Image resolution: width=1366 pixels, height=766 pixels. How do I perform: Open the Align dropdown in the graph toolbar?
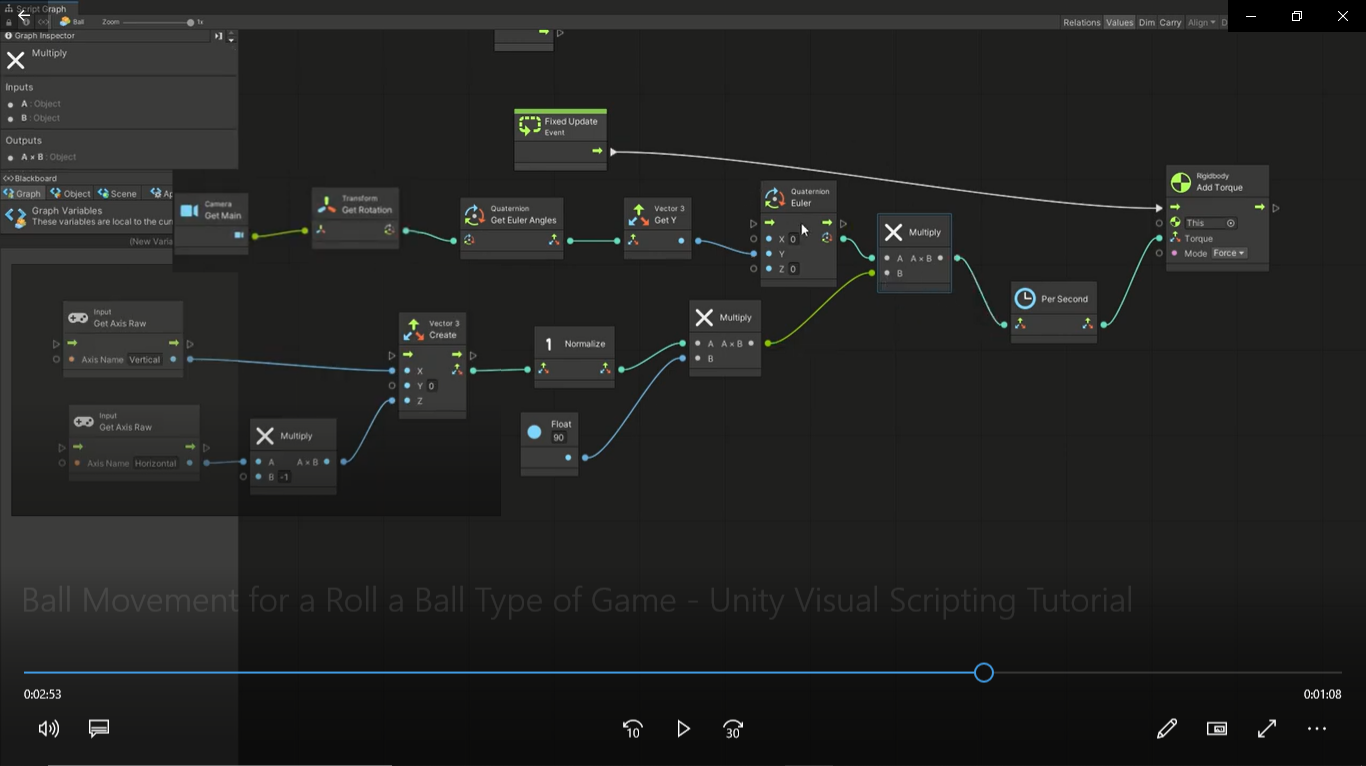(1201, 22)
